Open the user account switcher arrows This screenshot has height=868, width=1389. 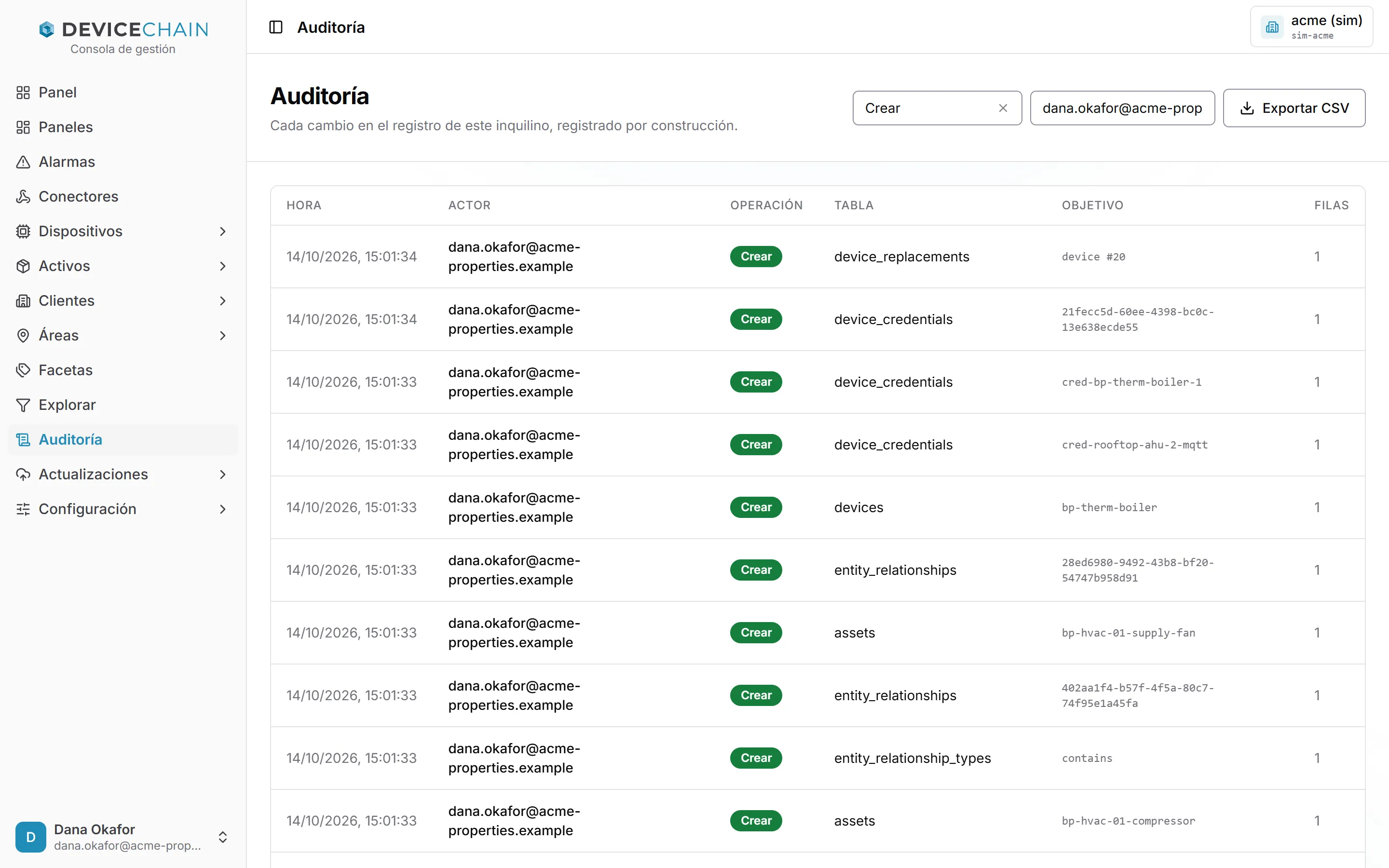[223, 837]
